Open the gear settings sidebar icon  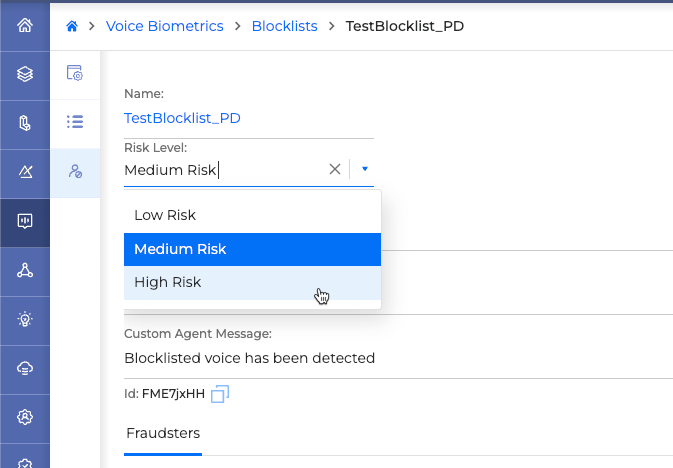coord(25,416)
